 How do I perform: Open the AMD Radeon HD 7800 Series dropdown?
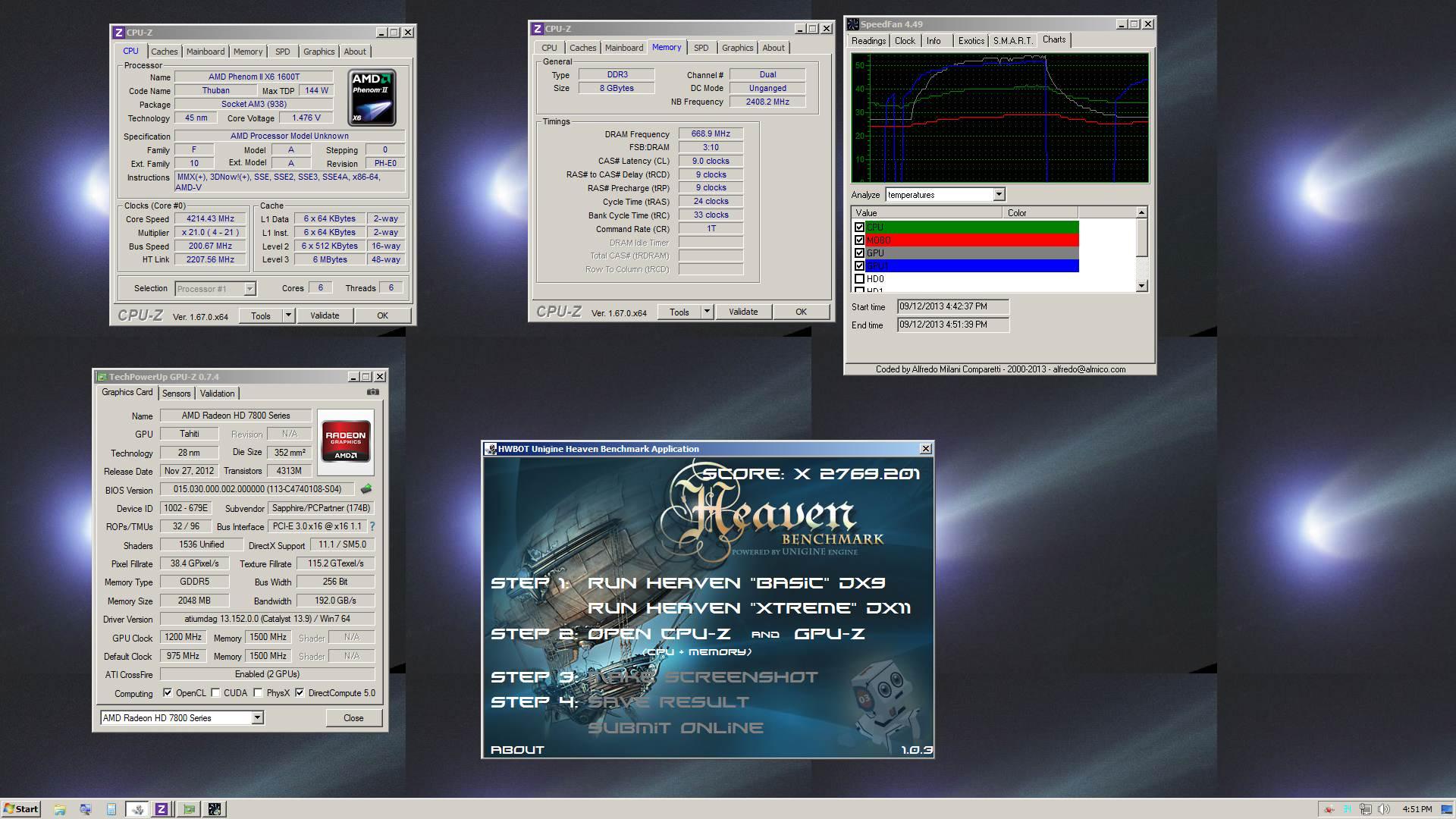(x=257, y=717)
